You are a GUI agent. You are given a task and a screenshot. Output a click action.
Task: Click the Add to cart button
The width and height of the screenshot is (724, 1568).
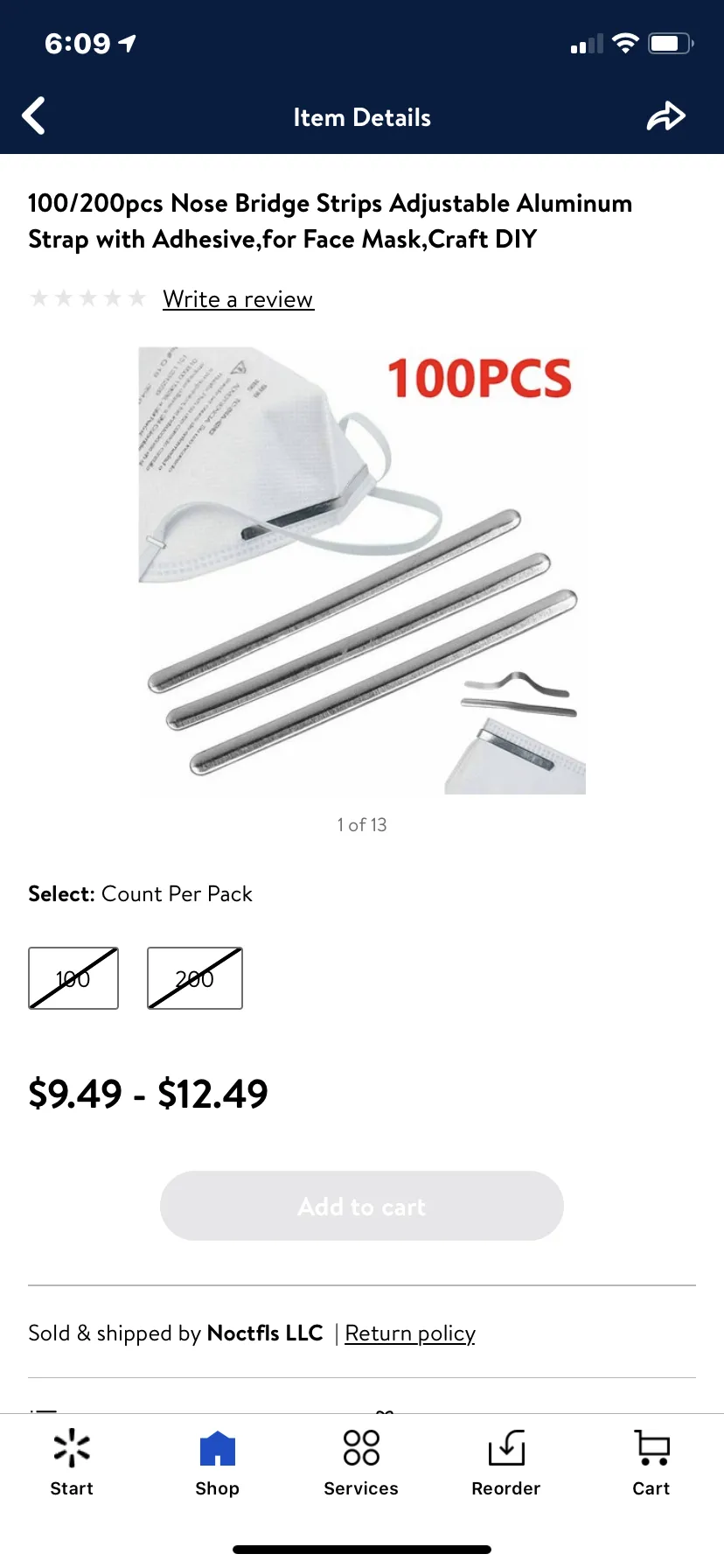pyautogui.click(x=362, y=1206)
